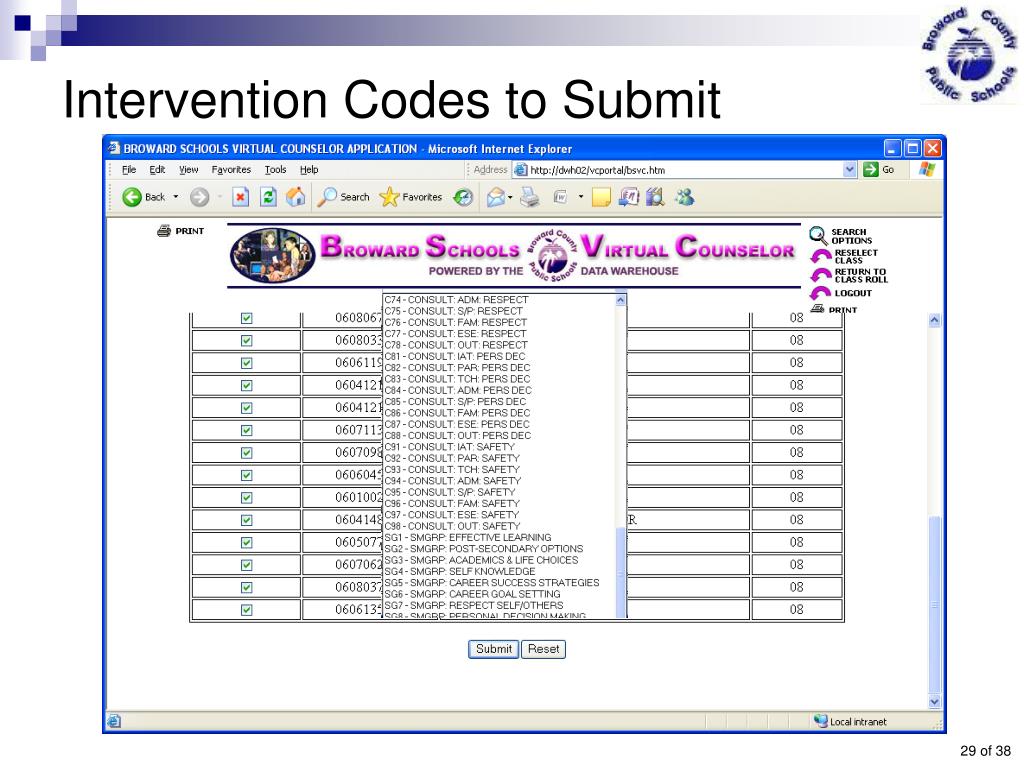1024x768 pixels.
Task: Uncheck the checkbox in row 0608033
Action: pos(246,340)
